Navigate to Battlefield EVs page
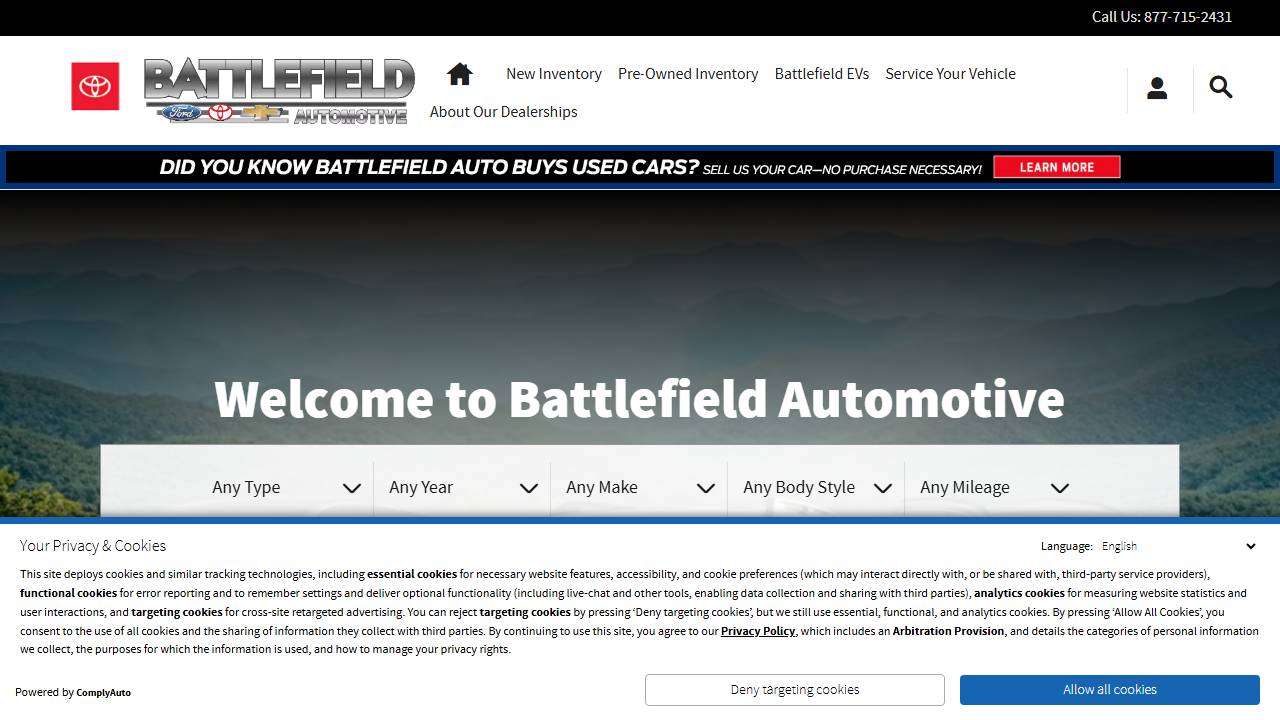The image size is (1280, 720). click(x=821, y=73)
